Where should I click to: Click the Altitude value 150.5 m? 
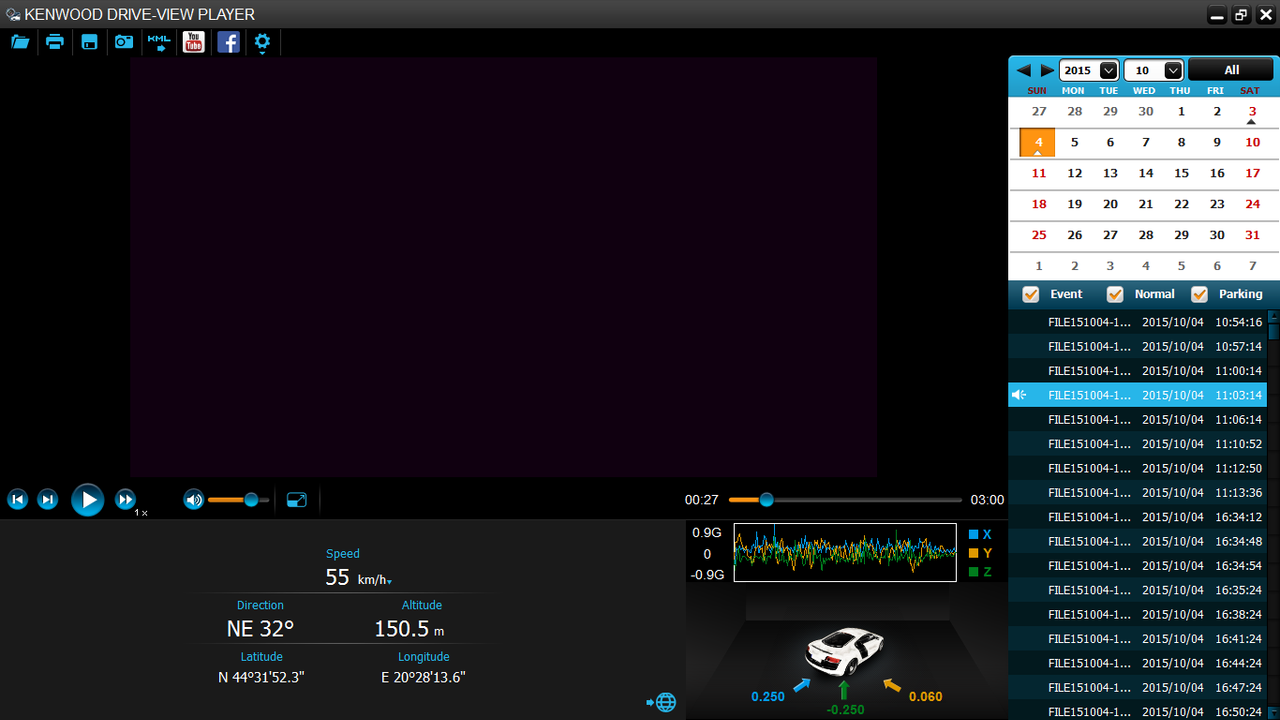point(409,629)
